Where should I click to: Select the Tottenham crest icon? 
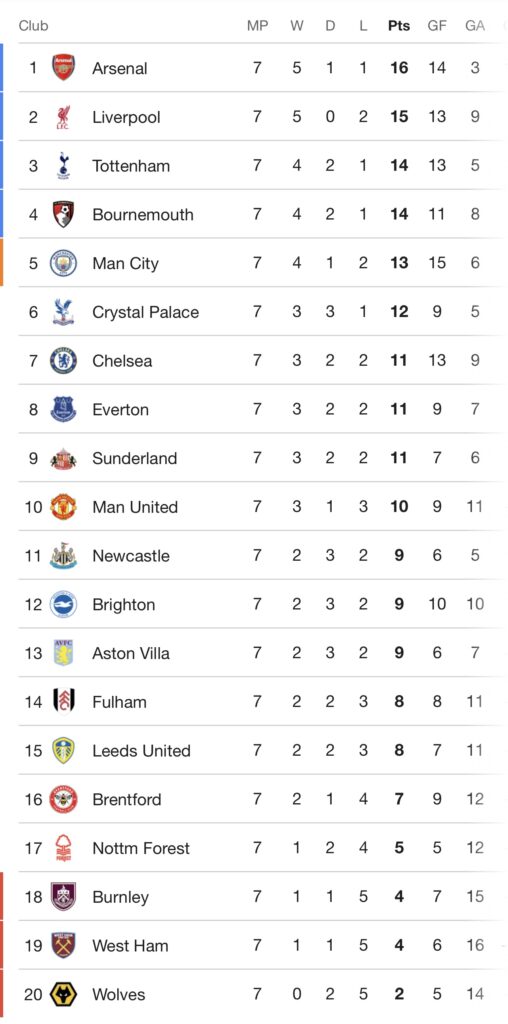point(63,166)
